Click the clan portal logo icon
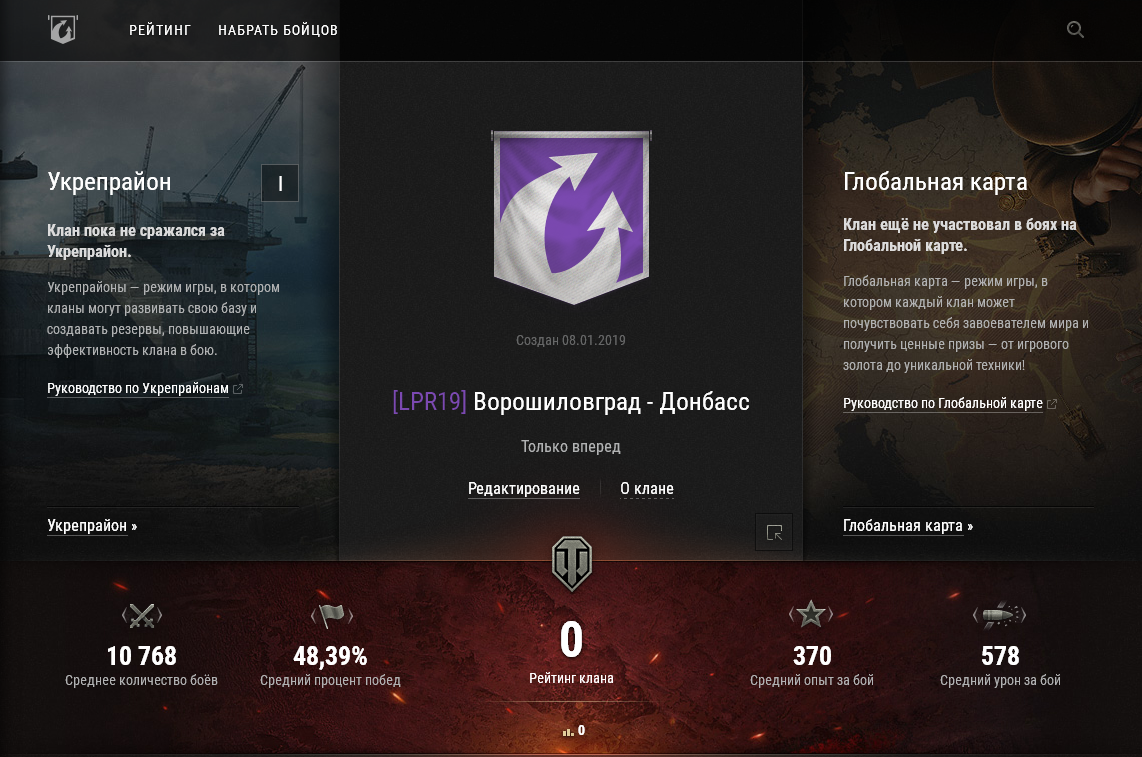The height and width of the screenshot is (757, 1142). (63, 29)
